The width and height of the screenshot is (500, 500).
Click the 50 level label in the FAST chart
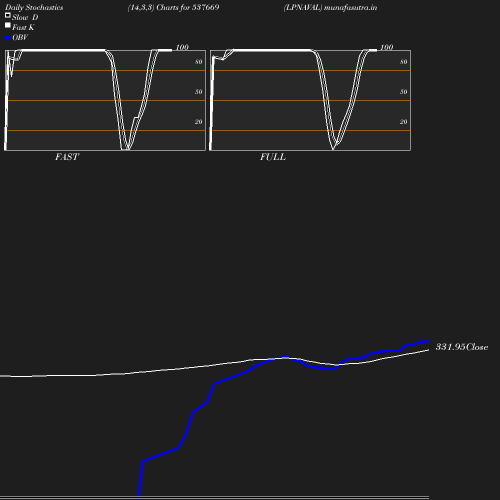(x=198, y=62)
